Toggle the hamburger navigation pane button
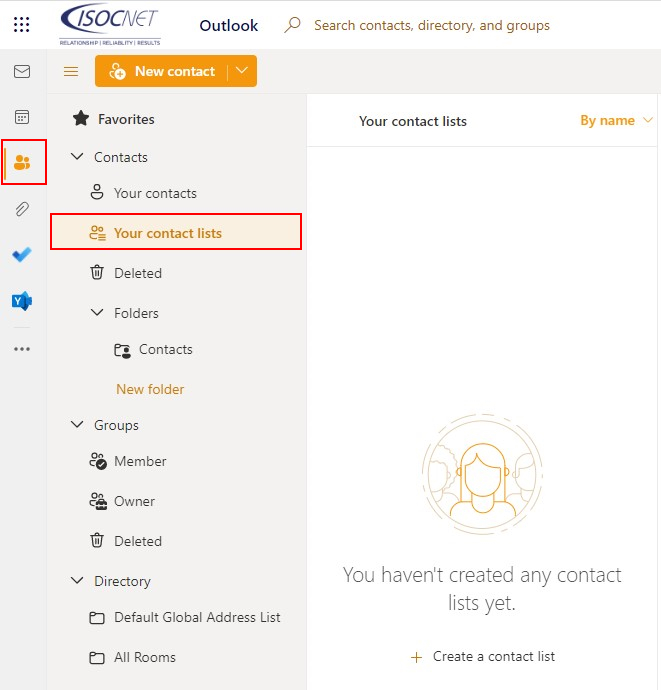The width and height of the screenshot is (661, 690). [x=71, y=71]
